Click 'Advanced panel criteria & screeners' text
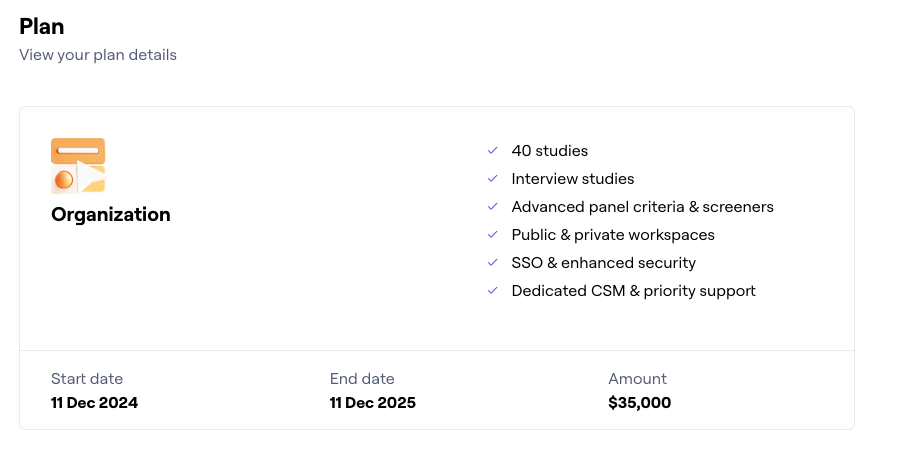904x453 pixels. (x=642, y=207)
